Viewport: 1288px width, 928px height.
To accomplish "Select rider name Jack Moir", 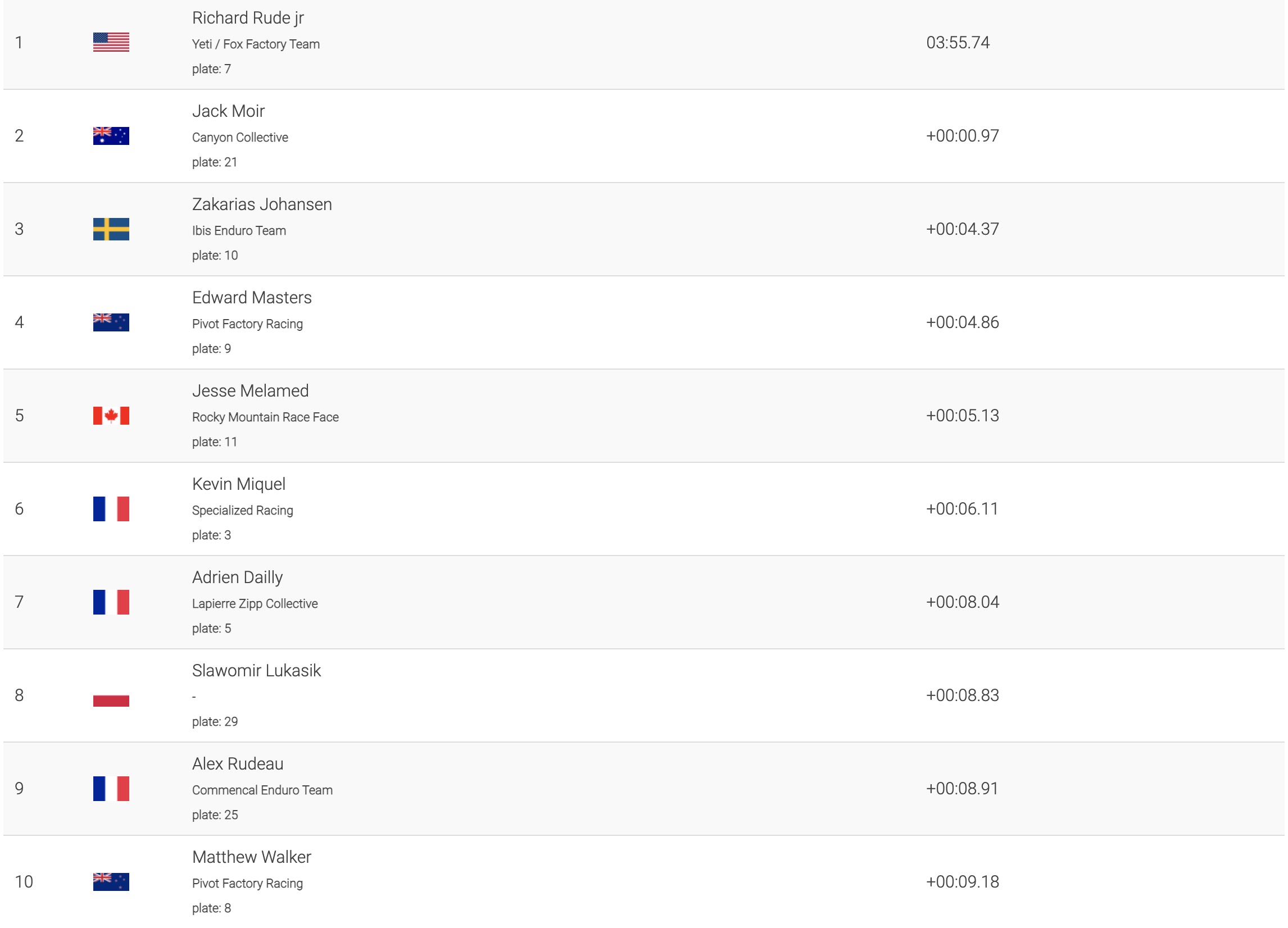I will [x=228, y=111].
